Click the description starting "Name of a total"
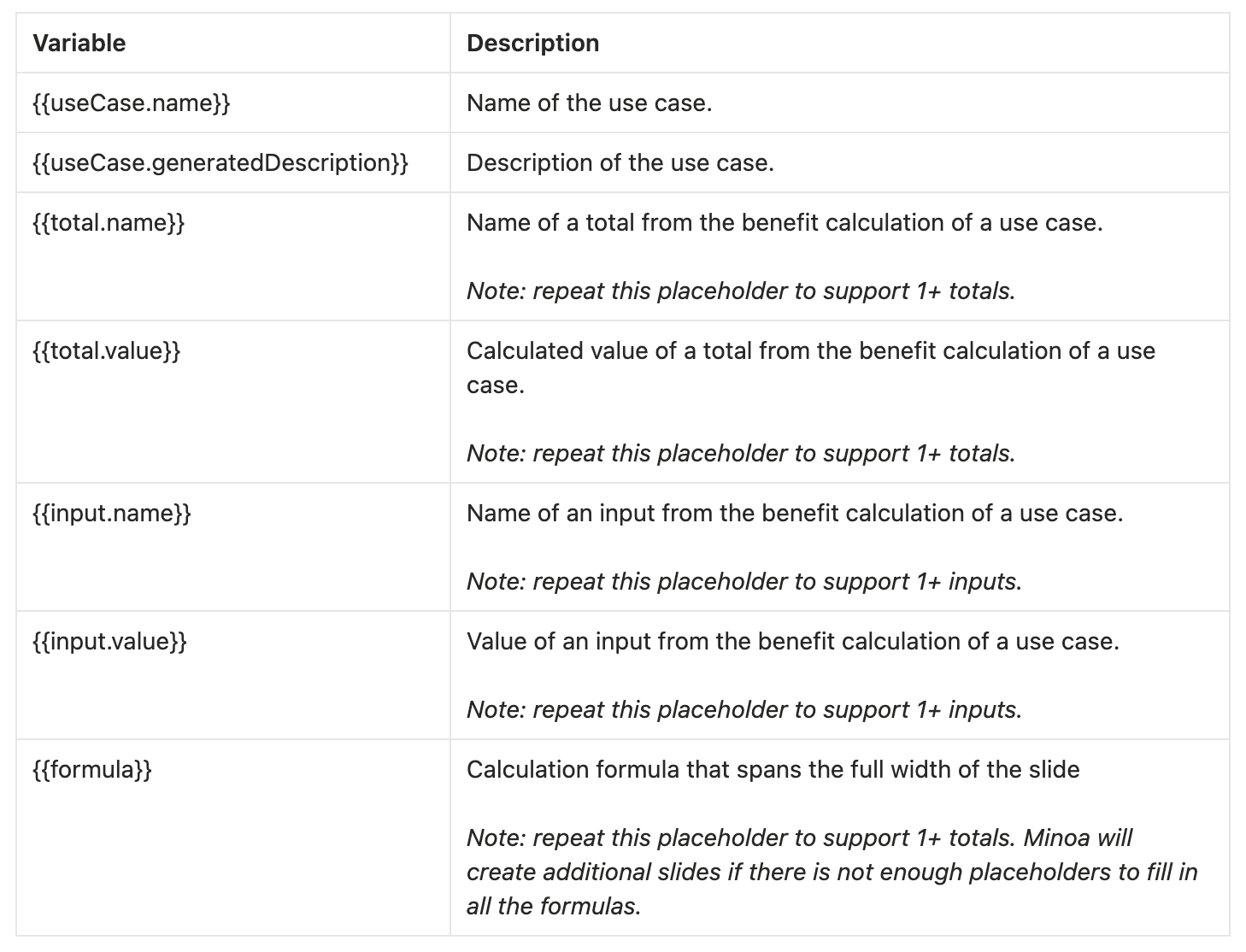 (x=784, y=223)
